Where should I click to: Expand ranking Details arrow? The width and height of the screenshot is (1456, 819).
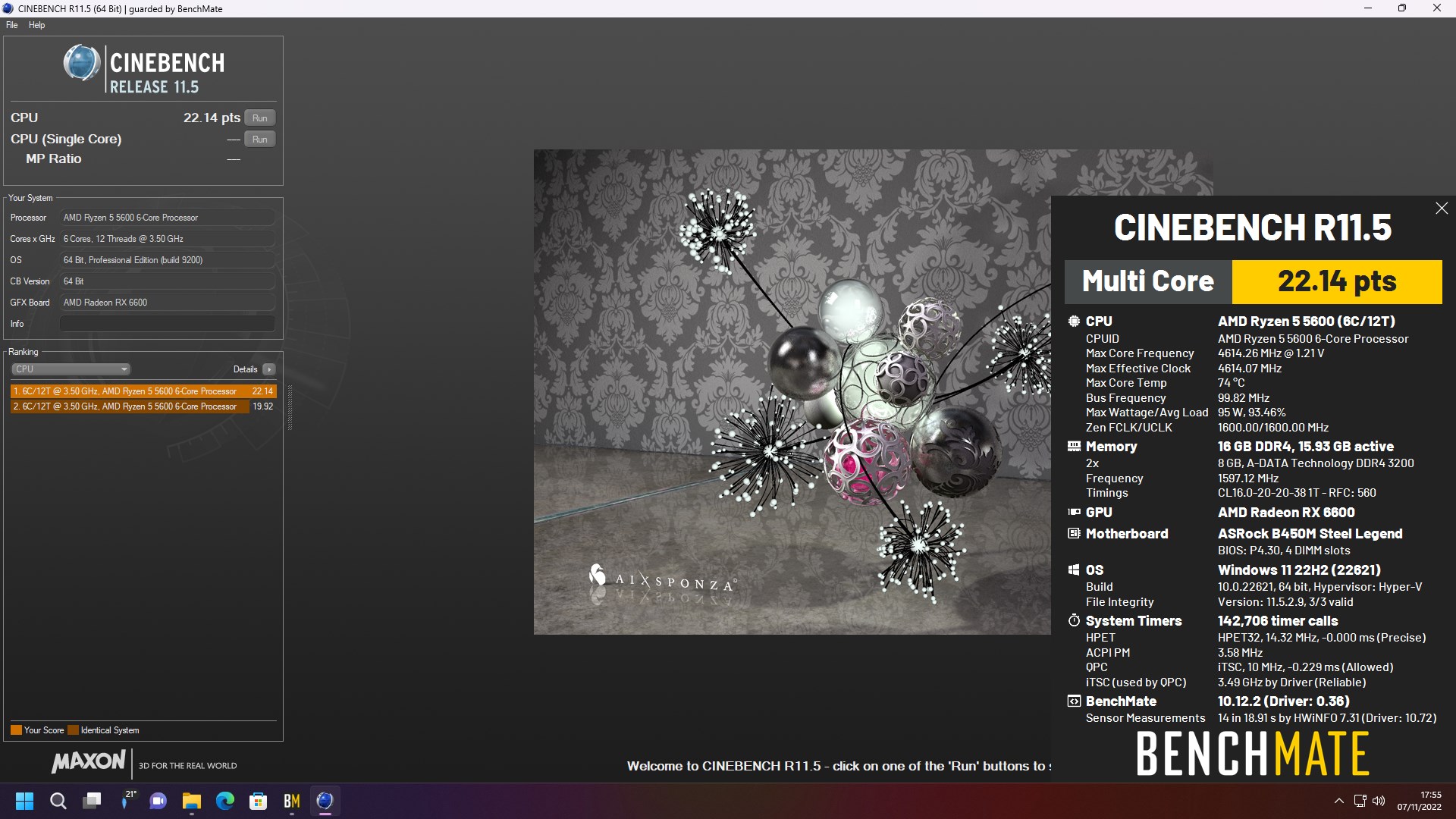pyautogui.click(x=269, y=369)
